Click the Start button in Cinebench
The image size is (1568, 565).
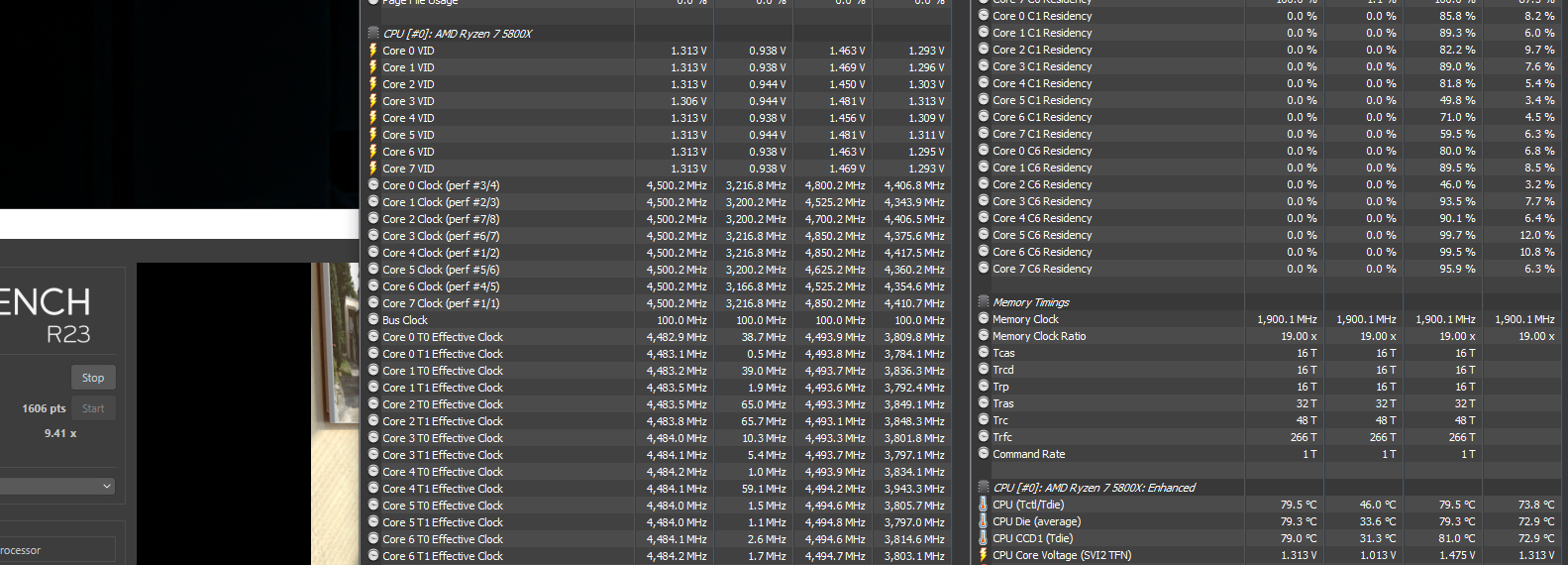(x=93, y=408)
